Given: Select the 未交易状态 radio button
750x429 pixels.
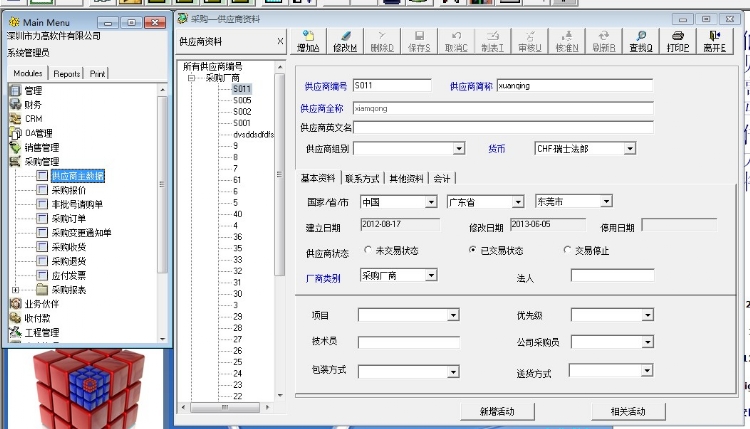Looking at the screenshot, I should tap(367, 250).
